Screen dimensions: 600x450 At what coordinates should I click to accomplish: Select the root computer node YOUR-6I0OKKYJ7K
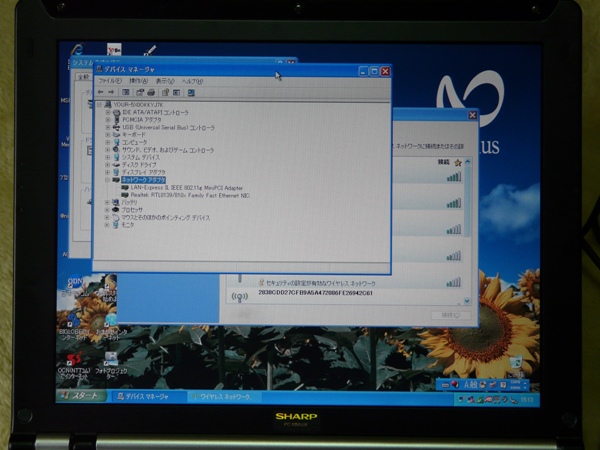(x=137, y=104)
